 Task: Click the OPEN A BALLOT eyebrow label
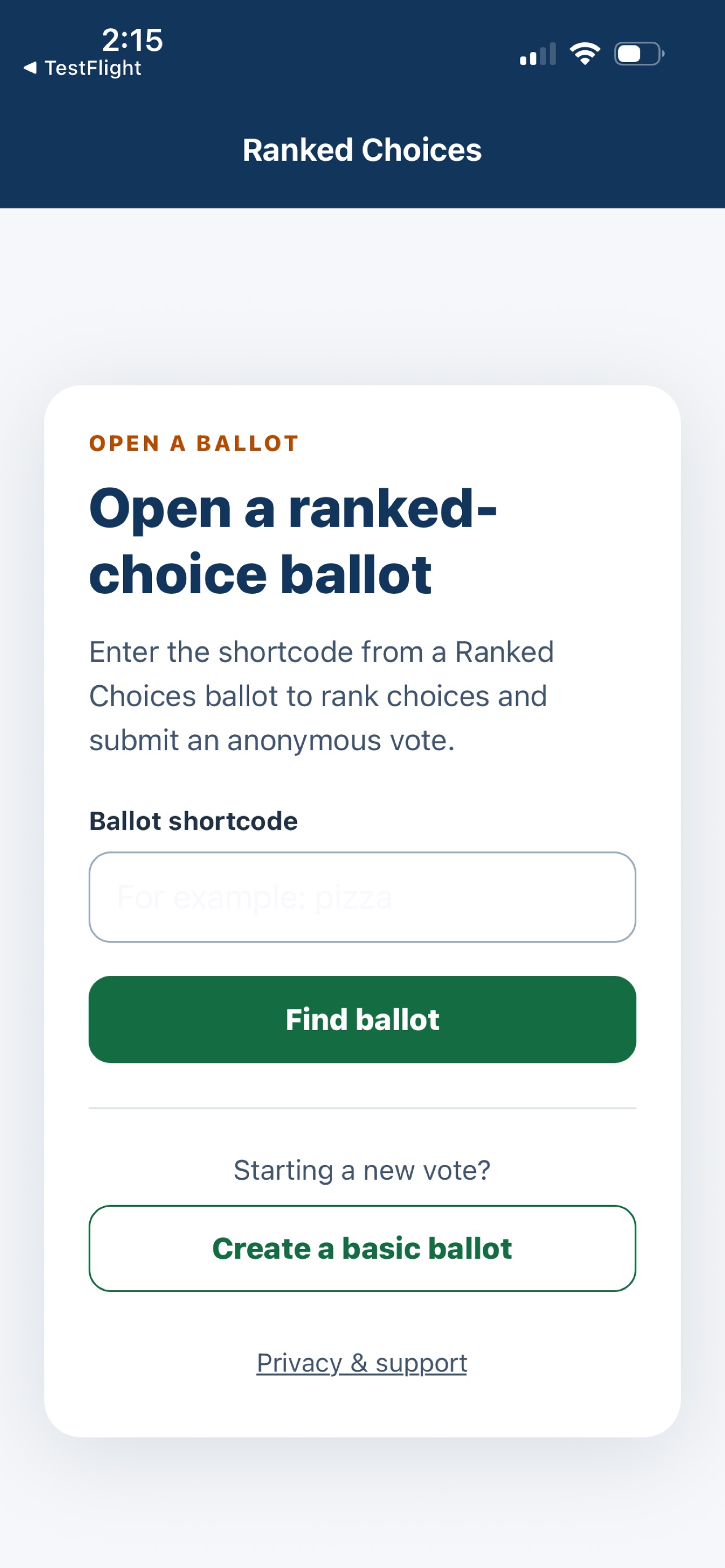(194, 443)
